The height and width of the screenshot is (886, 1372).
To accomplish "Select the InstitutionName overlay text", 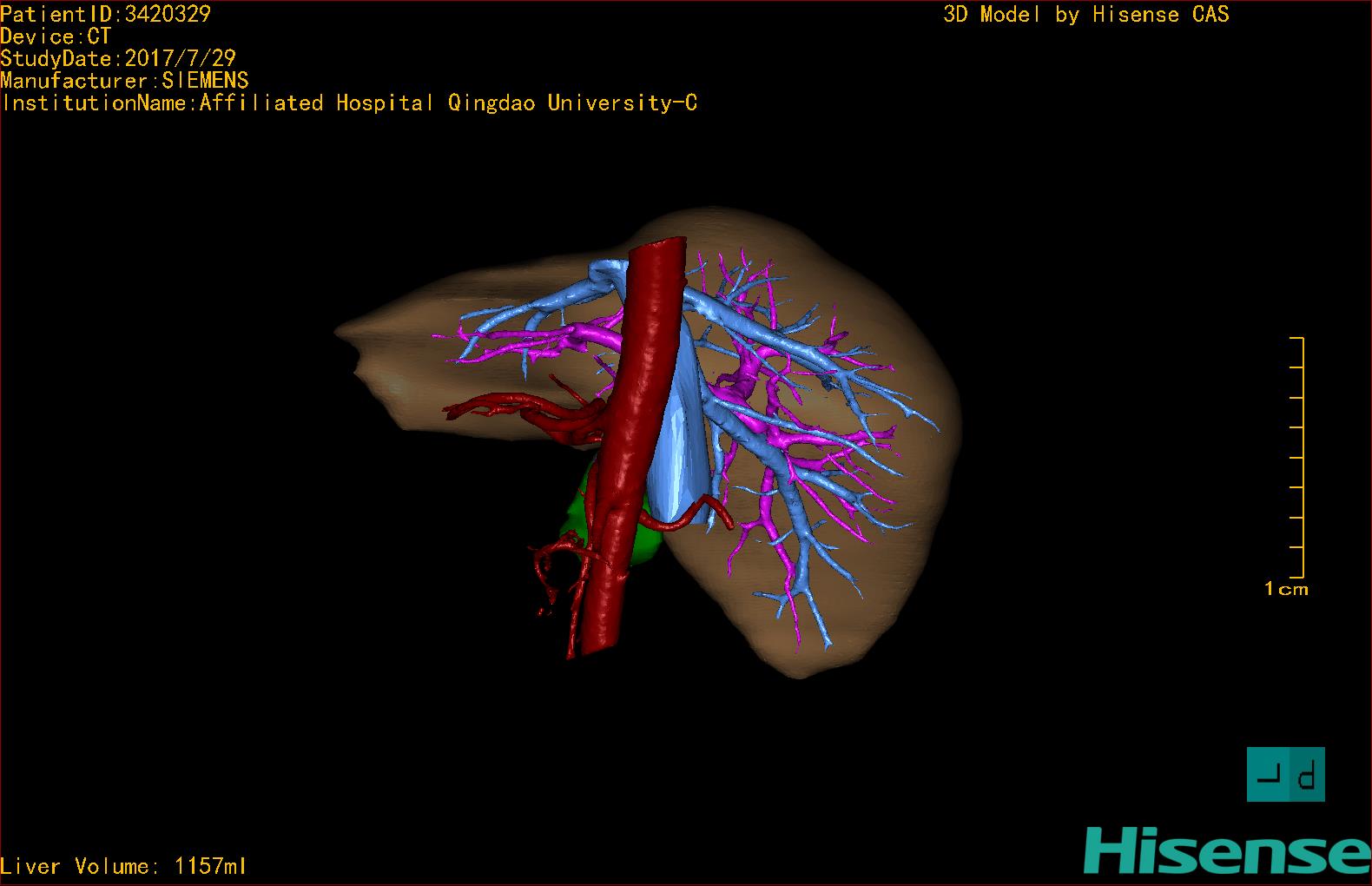I will 349,103.
